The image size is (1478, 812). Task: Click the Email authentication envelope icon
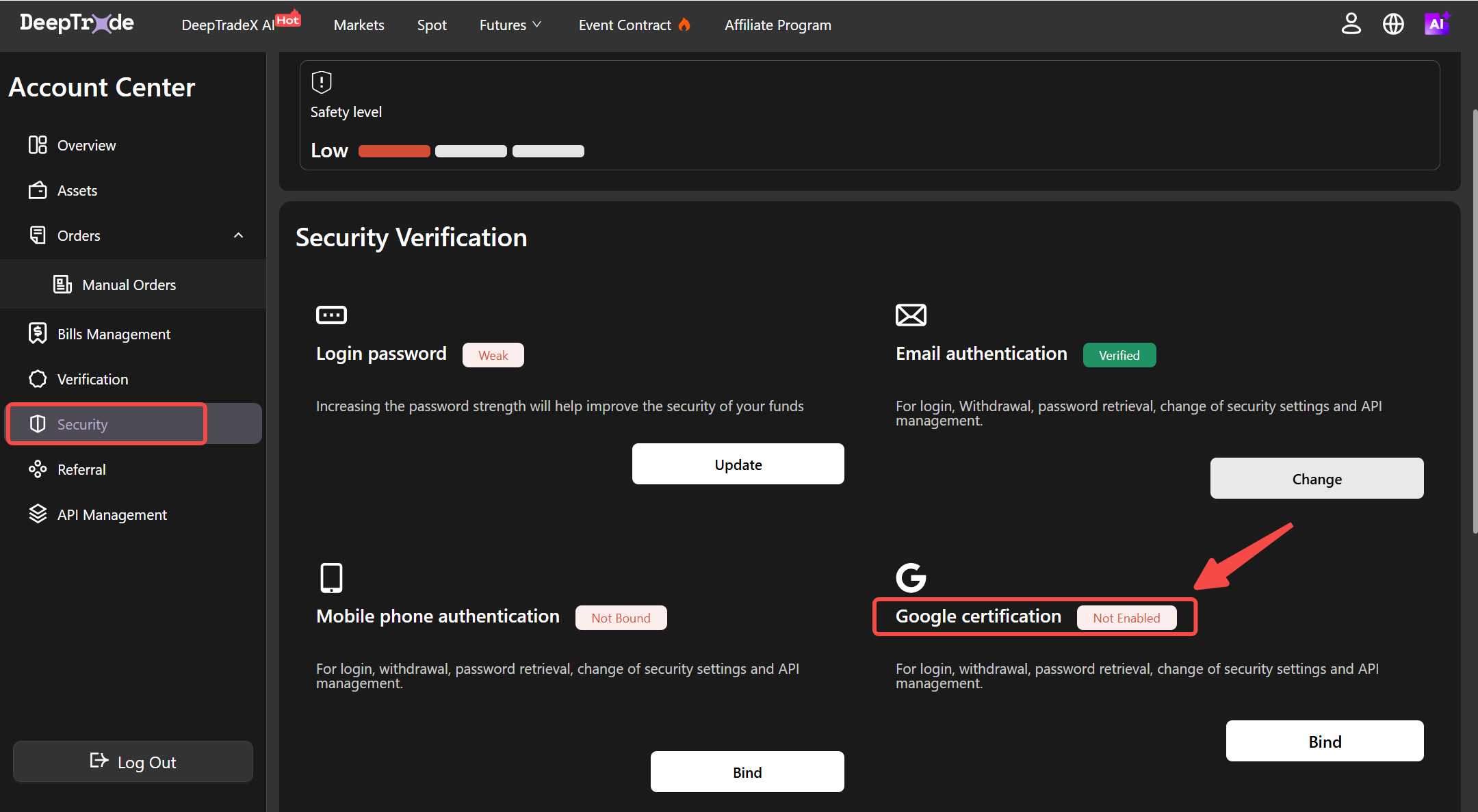[x=911, y=315]
